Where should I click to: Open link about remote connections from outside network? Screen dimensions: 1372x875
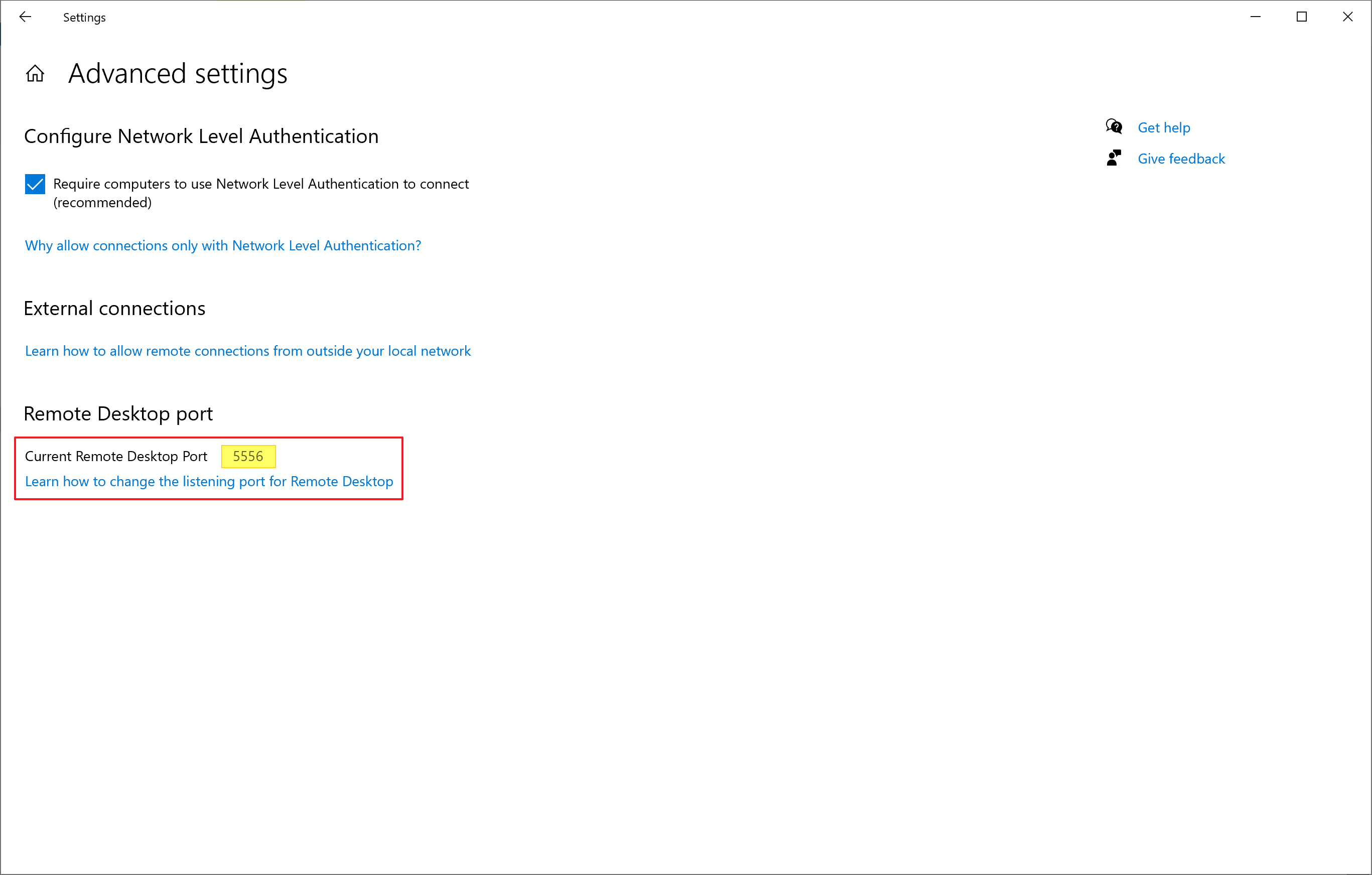248,351
